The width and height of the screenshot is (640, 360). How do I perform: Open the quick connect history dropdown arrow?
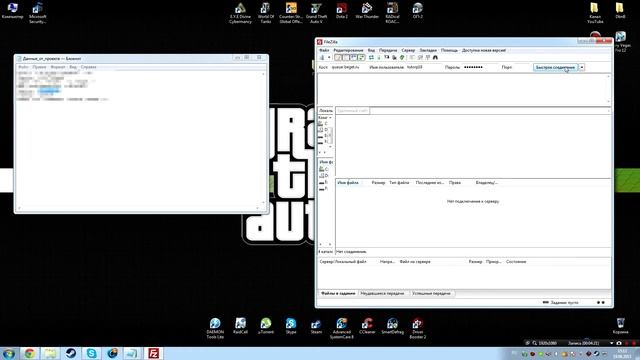(x=582, y=67)
